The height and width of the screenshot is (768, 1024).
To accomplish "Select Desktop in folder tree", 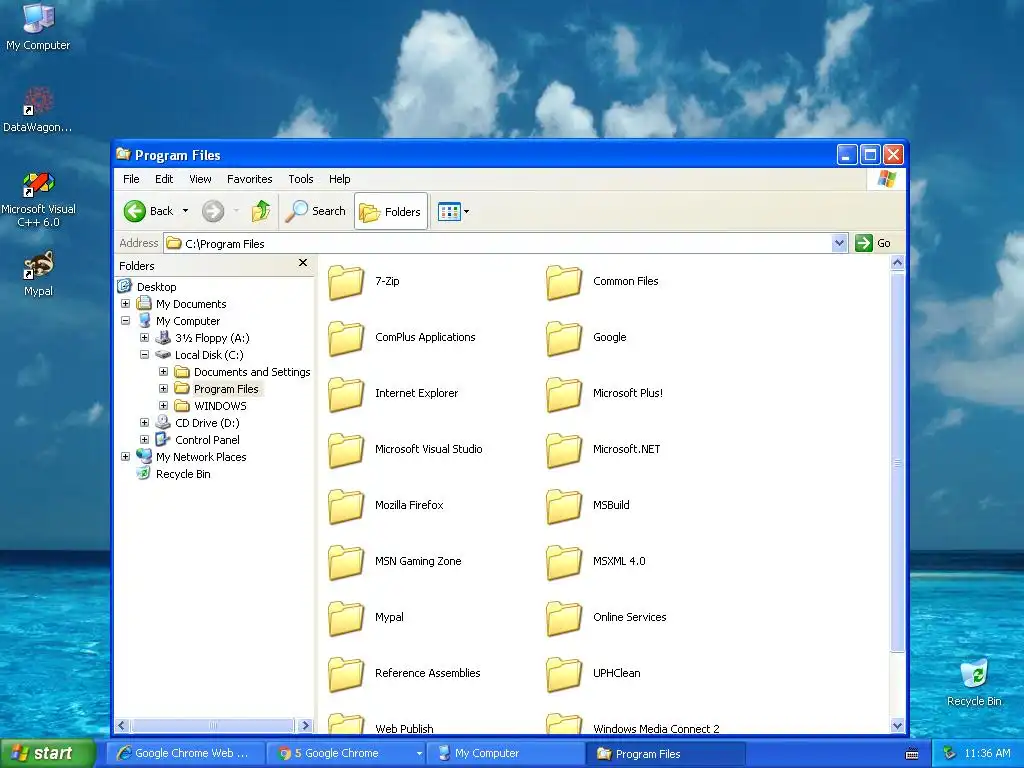I will click(x=156, y=287).
